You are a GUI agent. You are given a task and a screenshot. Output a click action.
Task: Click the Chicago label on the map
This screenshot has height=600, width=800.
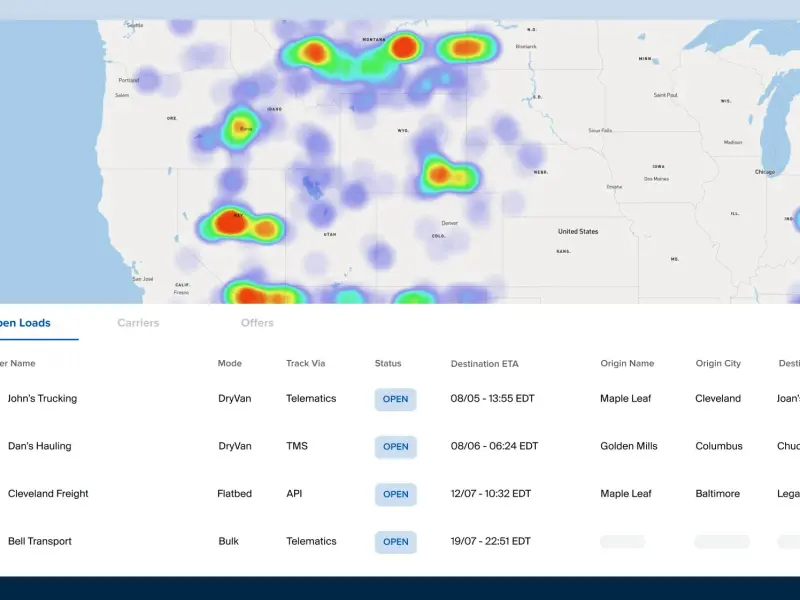tap(765, 172)
